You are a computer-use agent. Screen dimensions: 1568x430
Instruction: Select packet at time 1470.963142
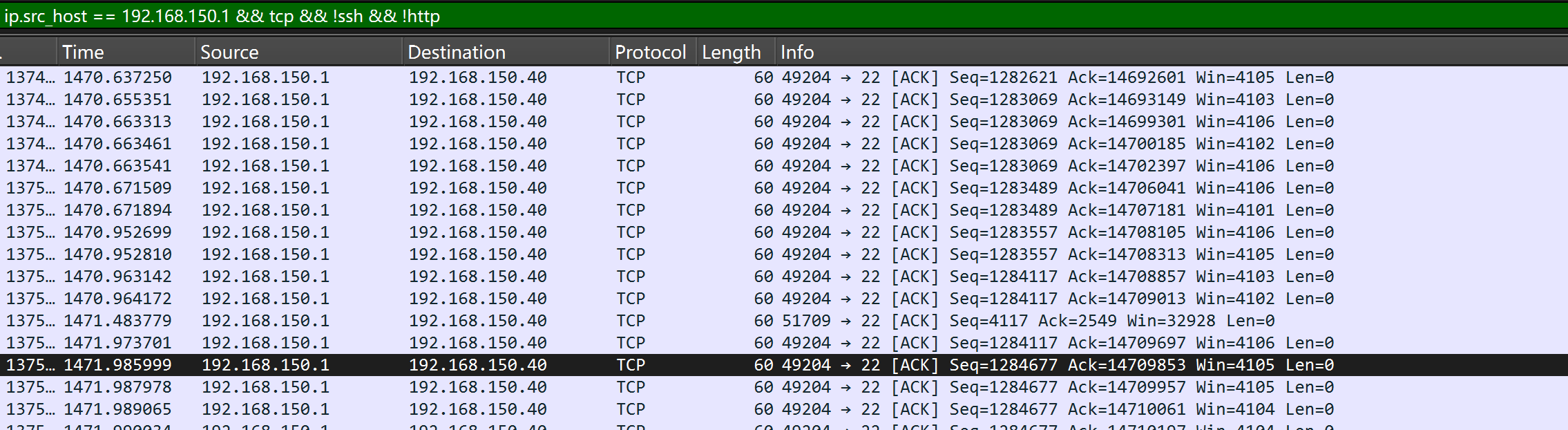(x=784, y=277)
